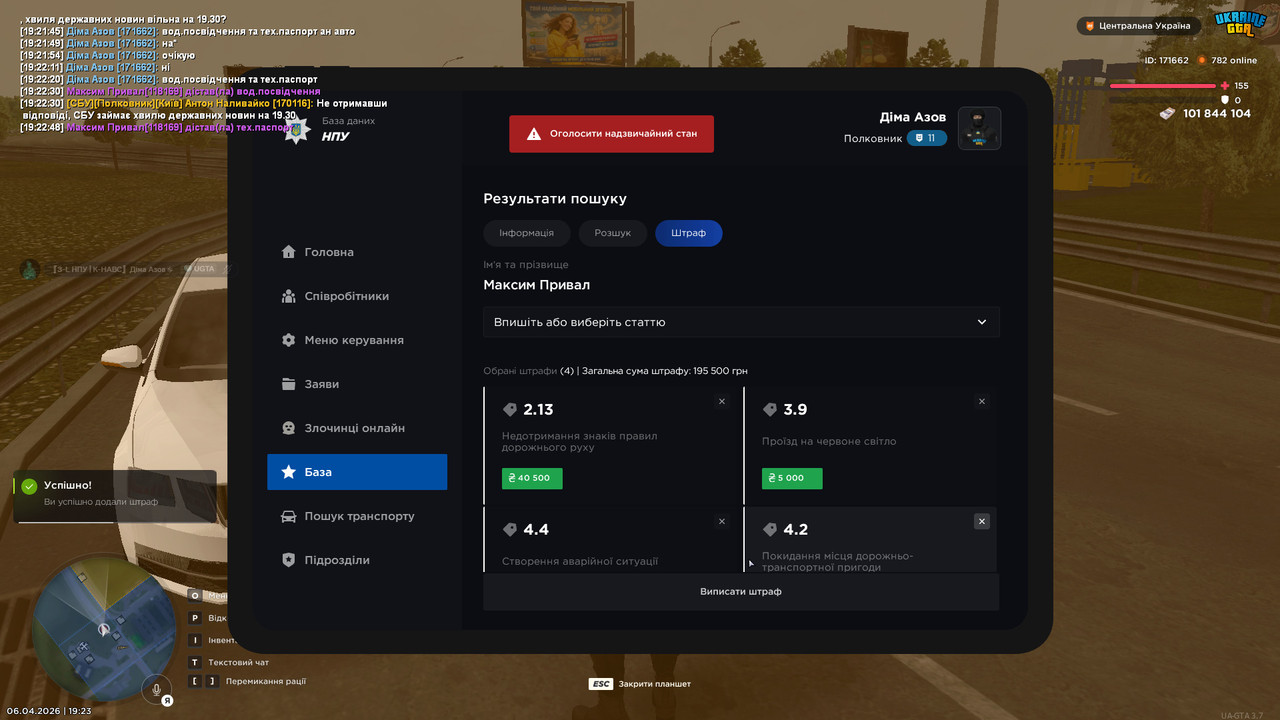Screen dimensions: 1280x720
Task: Click the Центральна Україна server badge
Action: [1137, 26]
